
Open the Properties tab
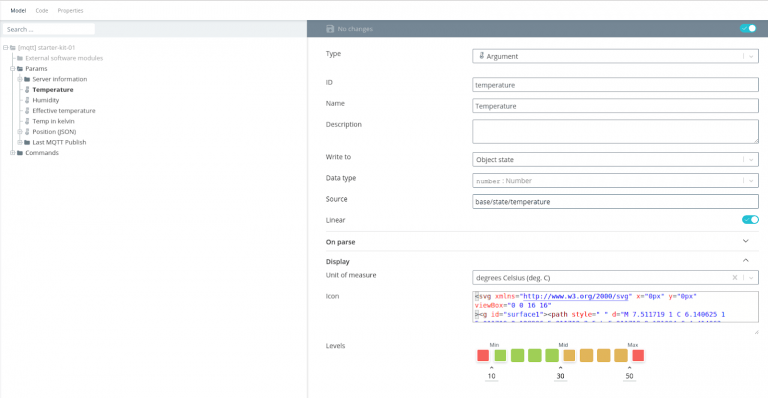pyautogui.click(x=70, y=10)
